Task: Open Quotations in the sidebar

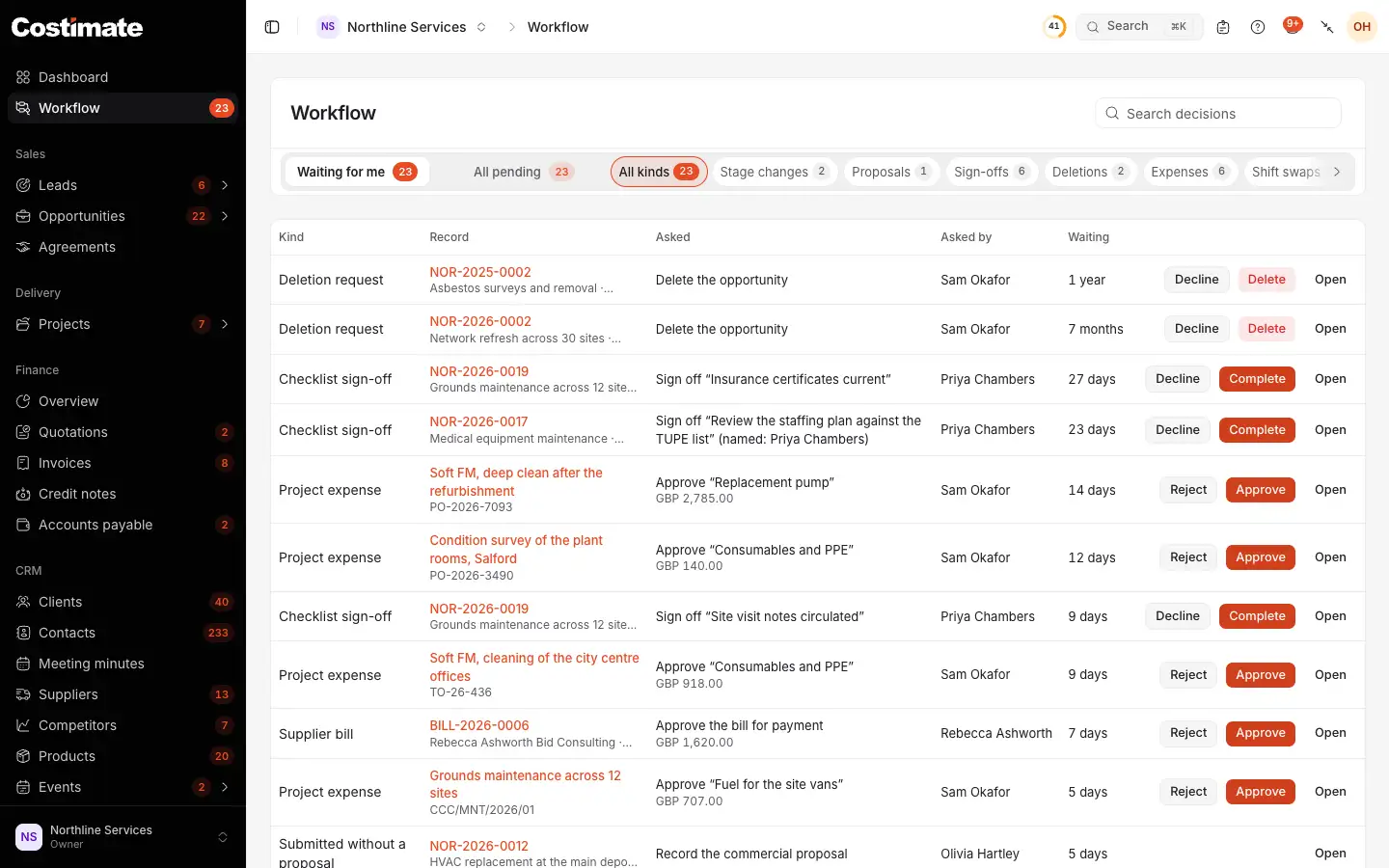Action: [123, 432]
